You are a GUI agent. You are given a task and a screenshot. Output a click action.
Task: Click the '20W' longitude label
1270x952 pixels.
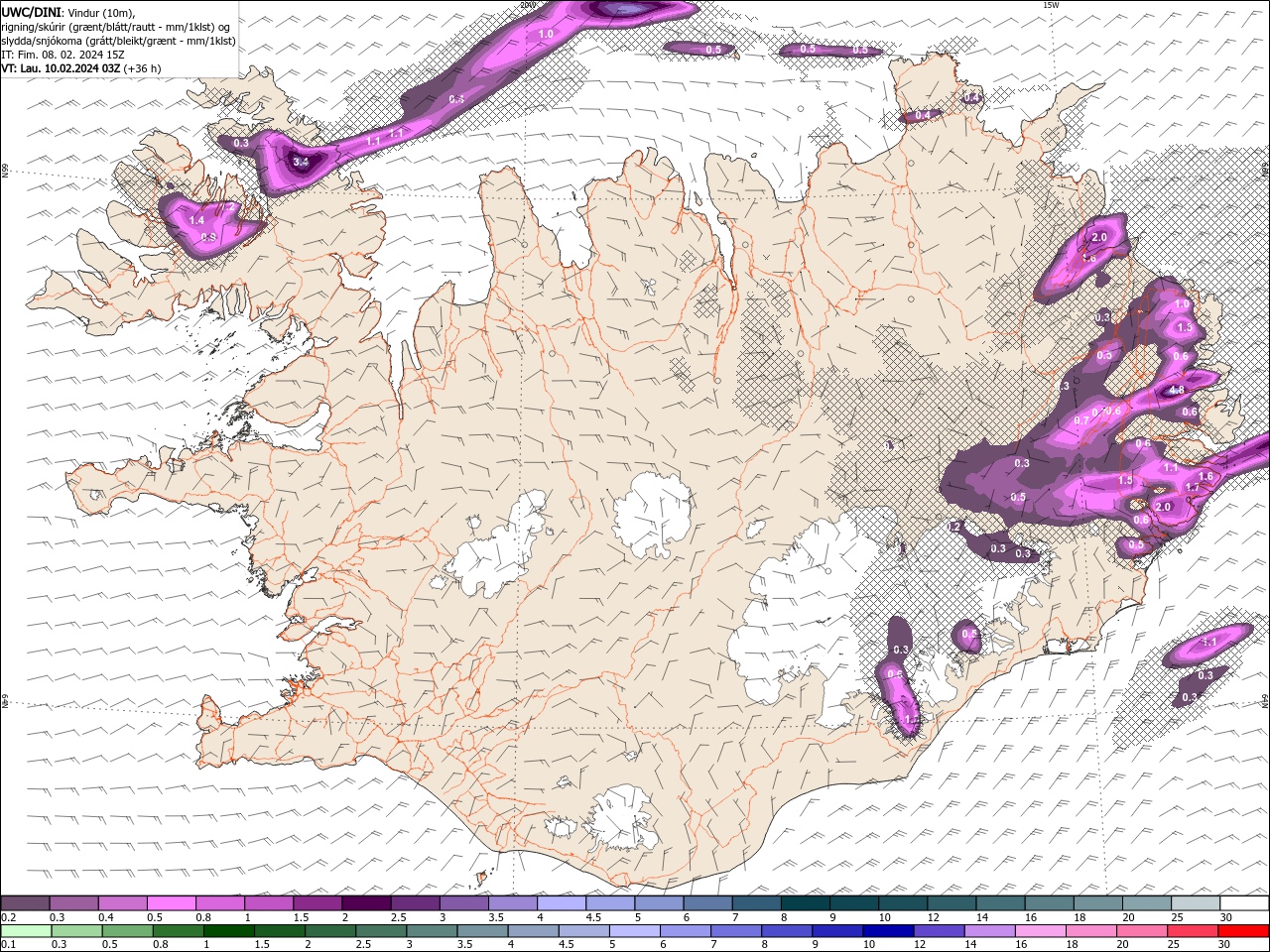[x=529, y=5]
